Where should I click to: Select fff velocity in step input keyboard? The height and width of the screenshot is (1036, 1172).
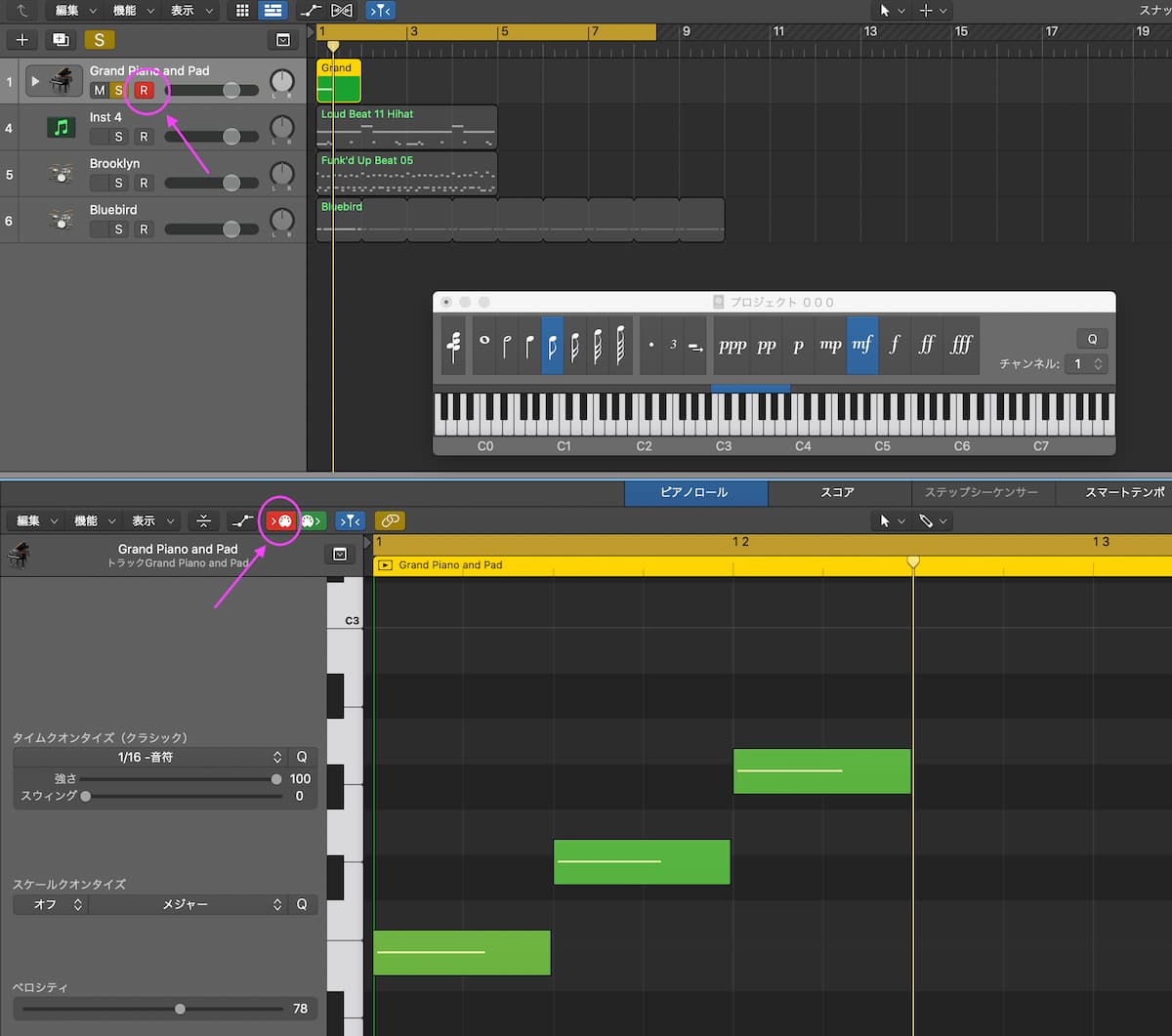tap(961, 345)
